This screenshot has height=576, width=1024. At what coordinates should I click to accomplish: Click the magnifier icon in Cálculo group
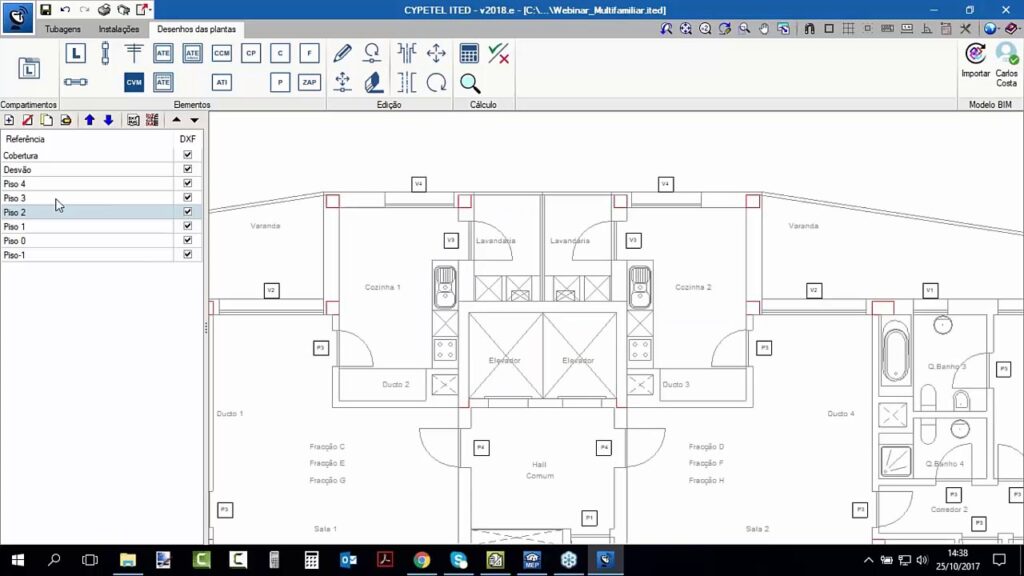point(469,83)
